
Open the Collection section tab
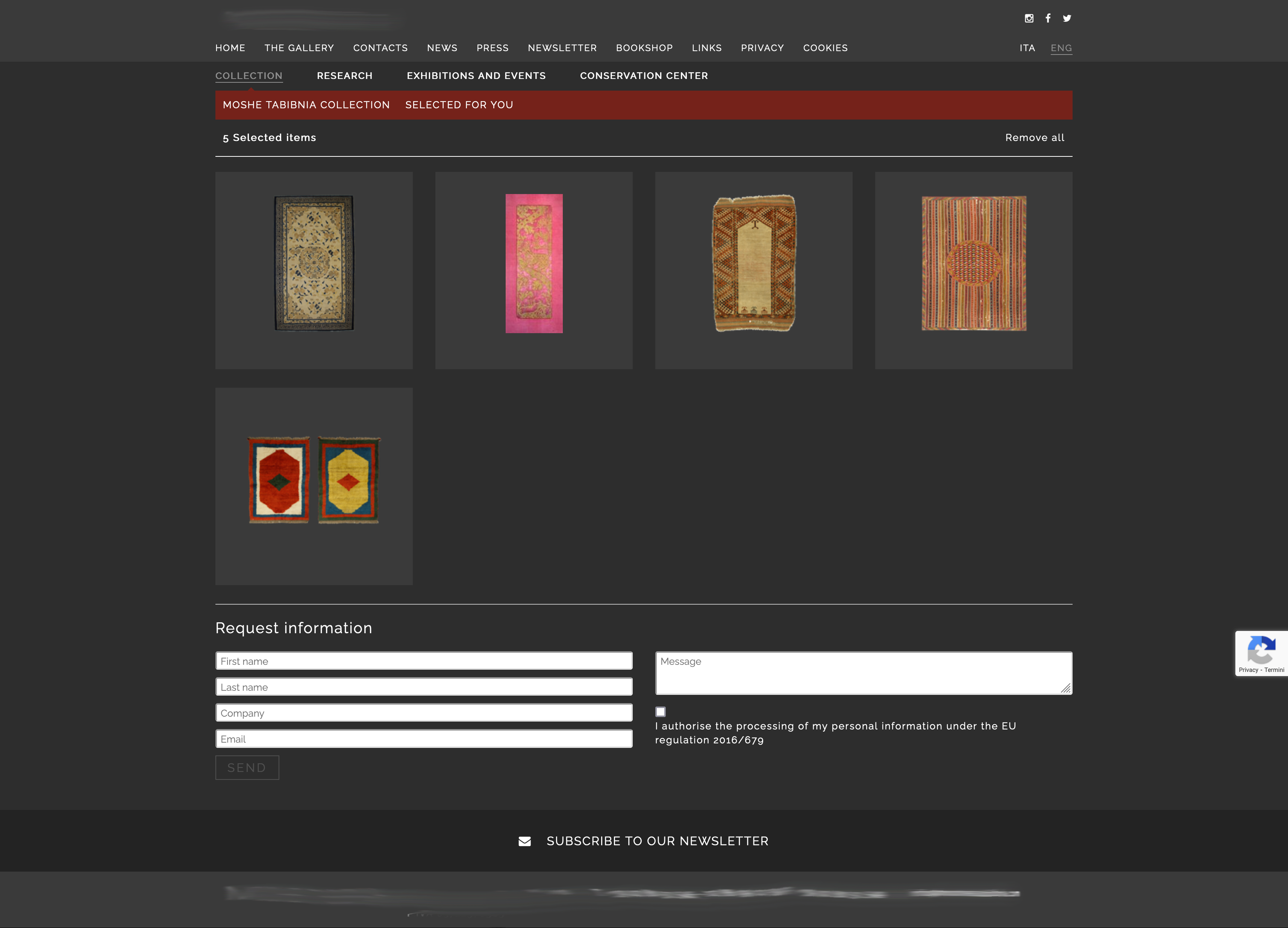pyautogui.click(x=249, y=76)
